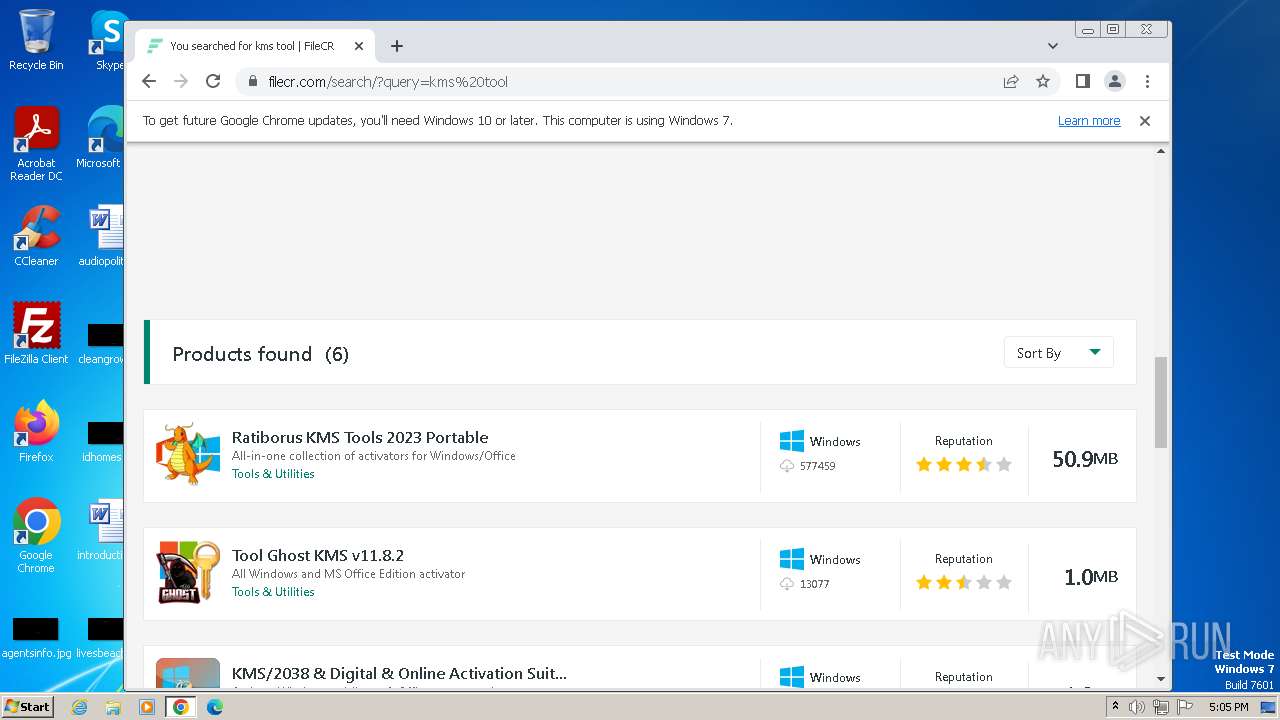Open Skype desktop shortcut
Viewport: 1280px width, 720px height.
(x=108, y=40)
